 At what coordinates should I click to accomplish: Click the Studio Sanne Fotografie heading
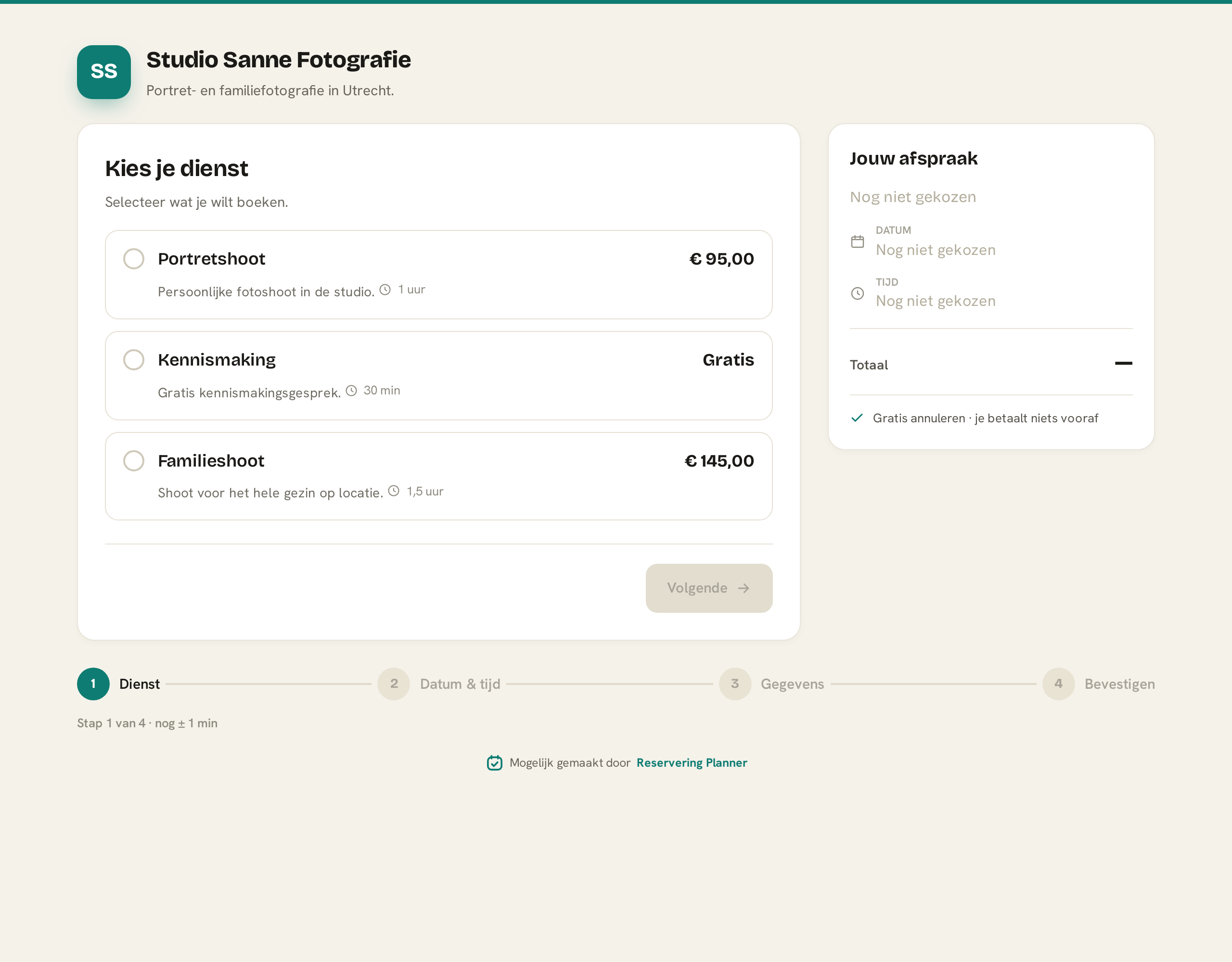pyautogui.click(x=279, y=60)
